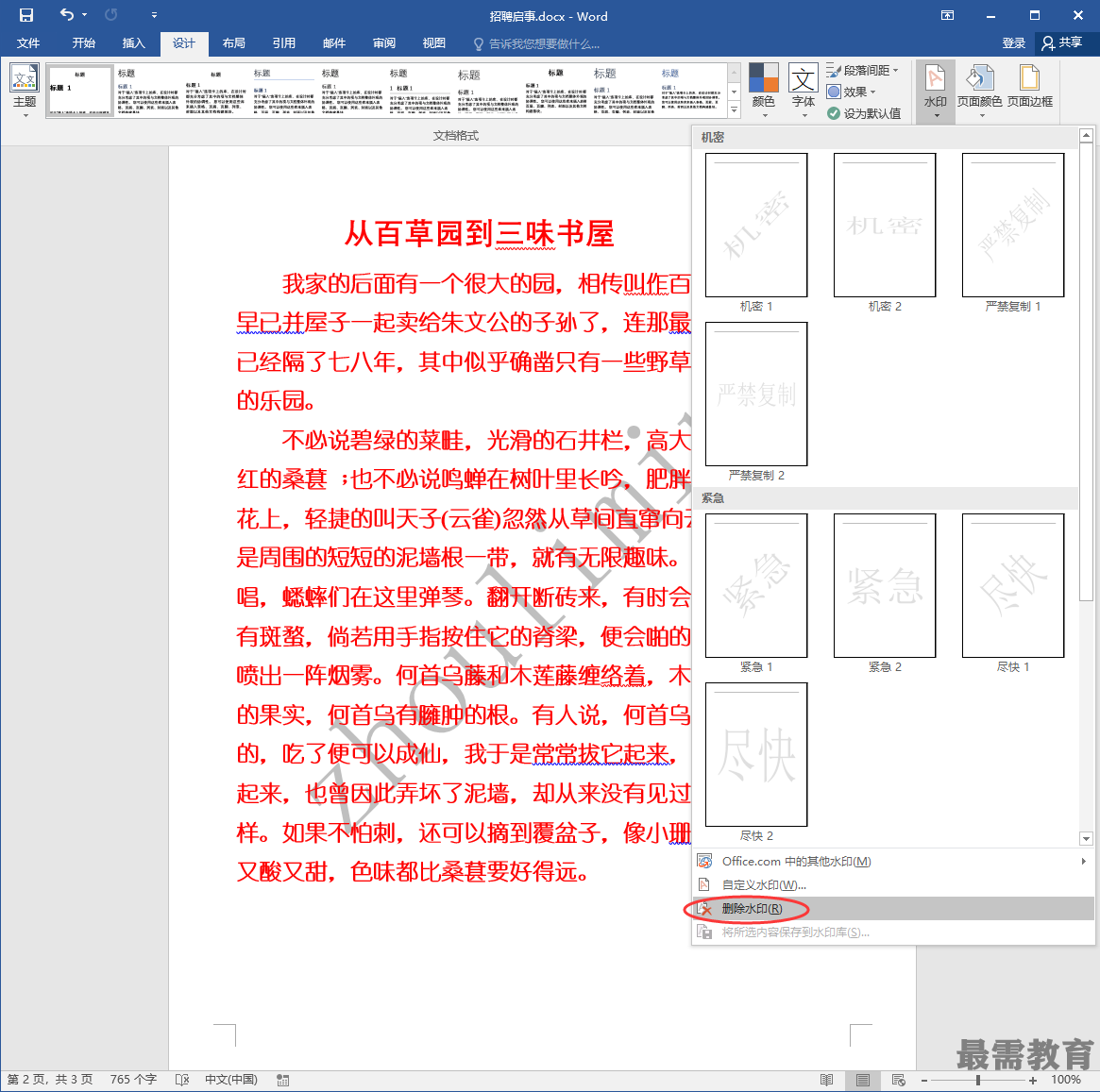
Task: Click the zoom out minus button
Action: (924, 1080)
